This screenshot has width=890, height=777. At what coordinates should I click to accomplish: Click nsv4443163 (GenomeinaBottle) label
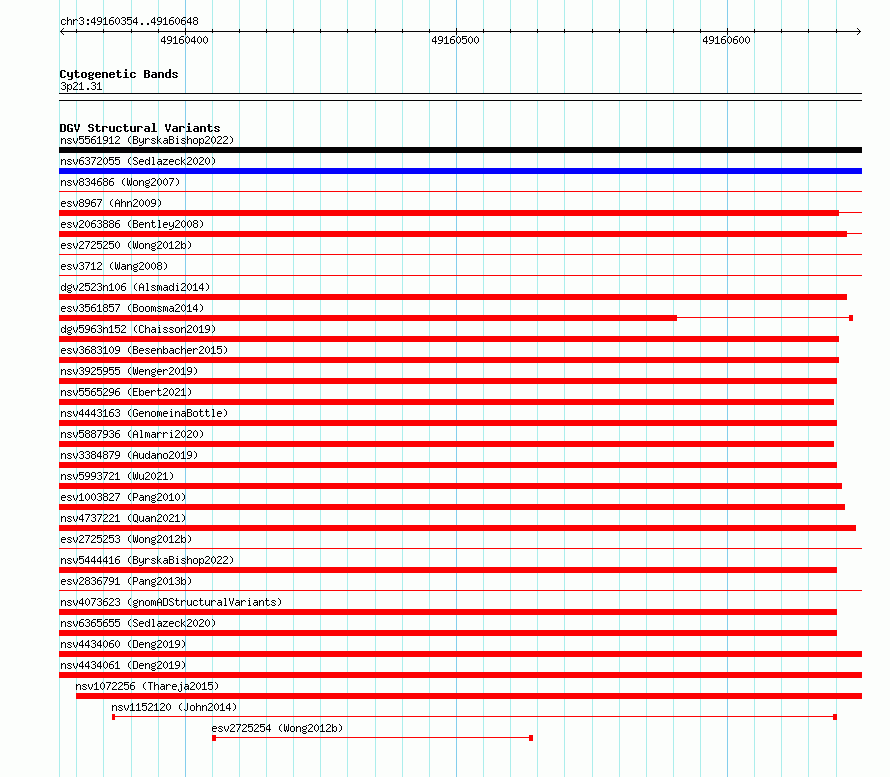144,413
